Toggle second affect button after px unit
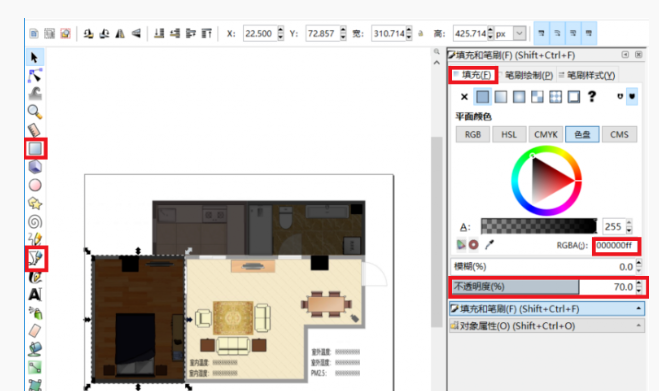The height and width of the screenshot is (391, 659). 557,33
